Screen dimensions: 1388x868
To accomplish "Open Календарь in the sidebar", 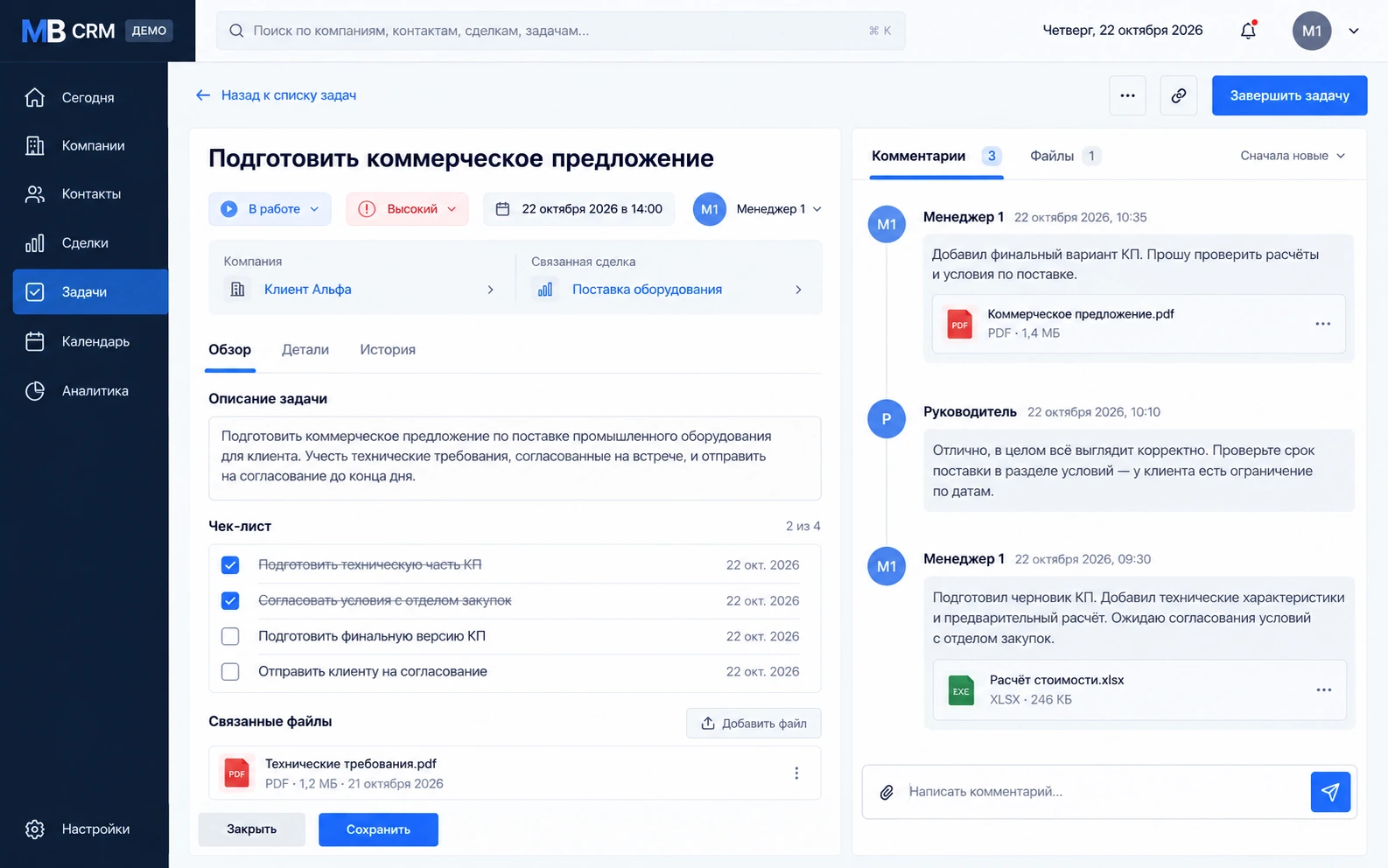I will coord(90,341).
